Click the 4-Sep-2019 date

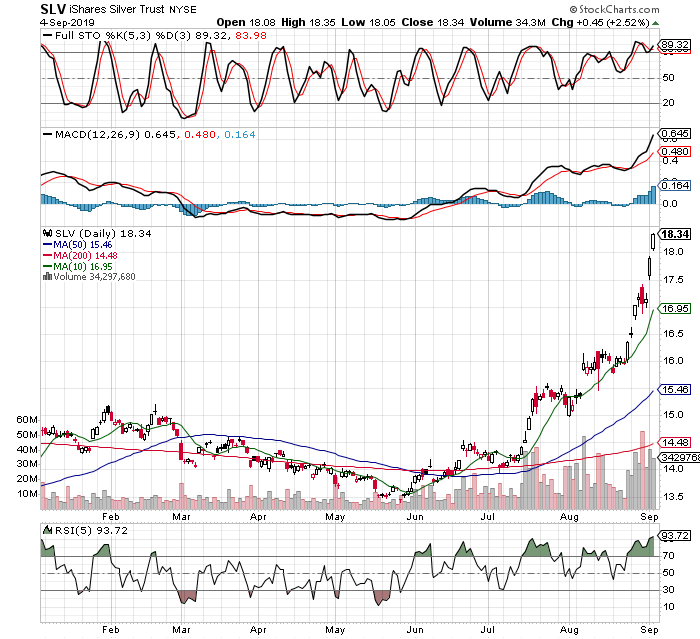coord(67,22)
